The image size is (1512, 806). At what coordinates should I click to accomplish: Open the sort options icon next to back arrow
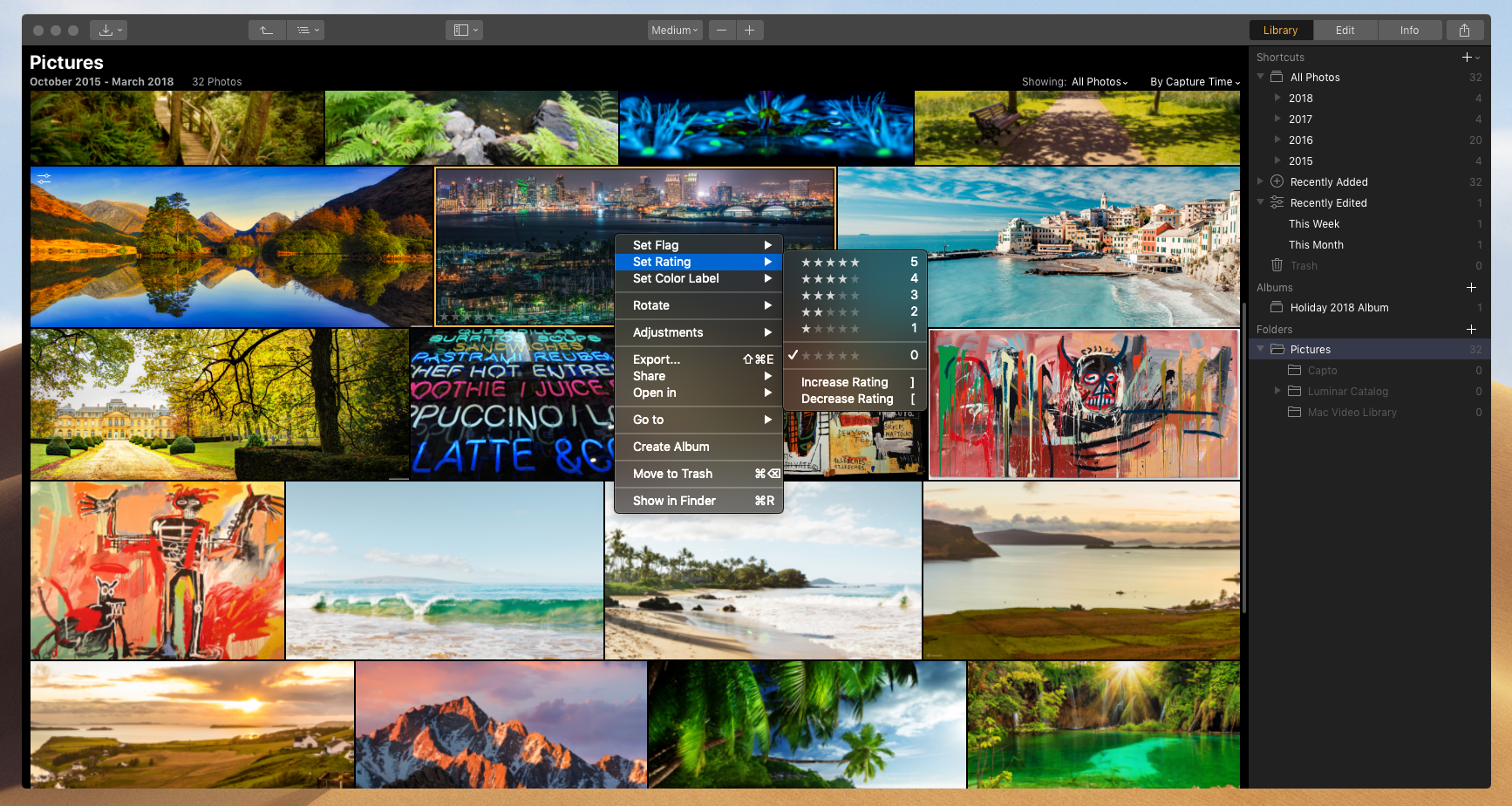(305, 30)
